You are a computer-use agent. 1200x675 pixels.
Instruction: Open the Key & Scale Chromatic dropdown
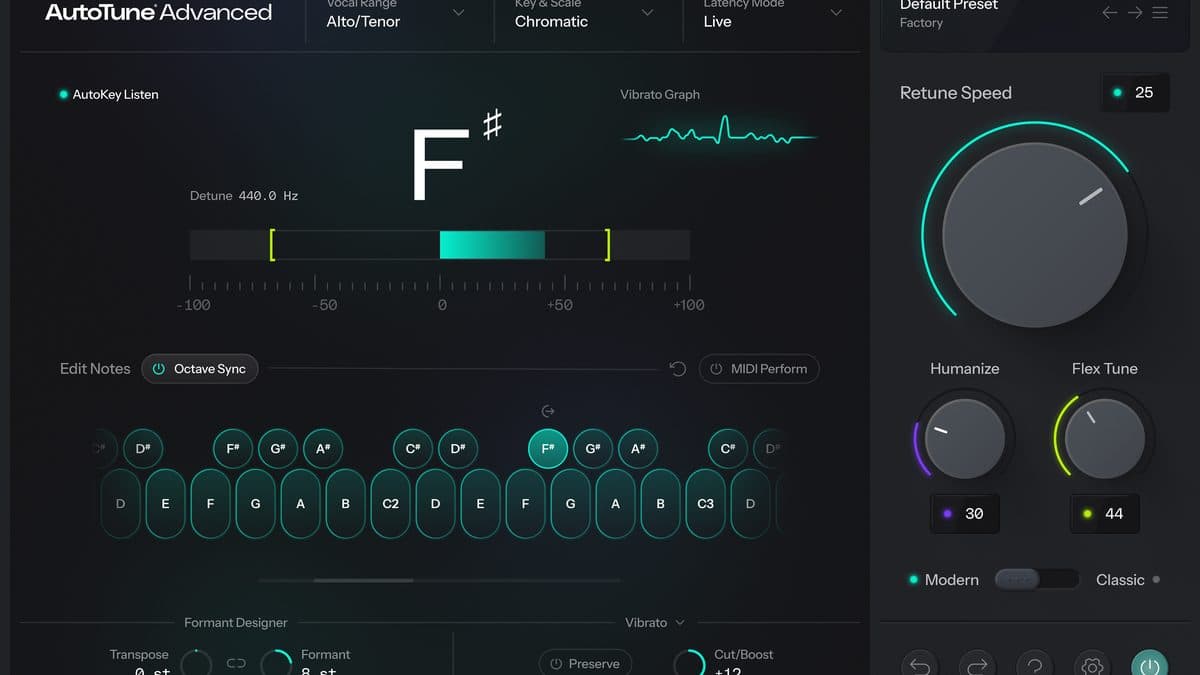coord(585,14)
